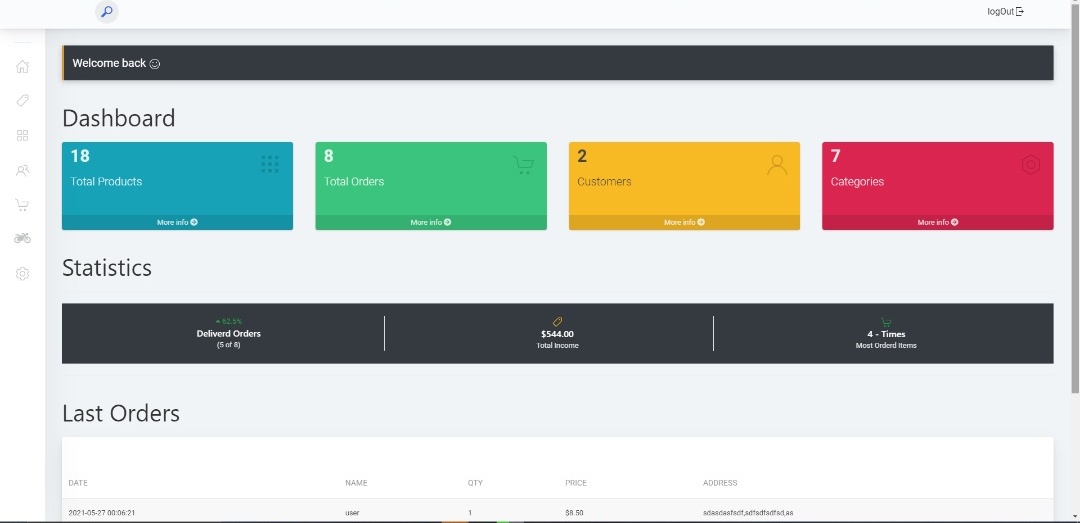Click the NAME column header
Viewport: 1080px width, 523px height.
pyautogui.click(x=356, y=483)
